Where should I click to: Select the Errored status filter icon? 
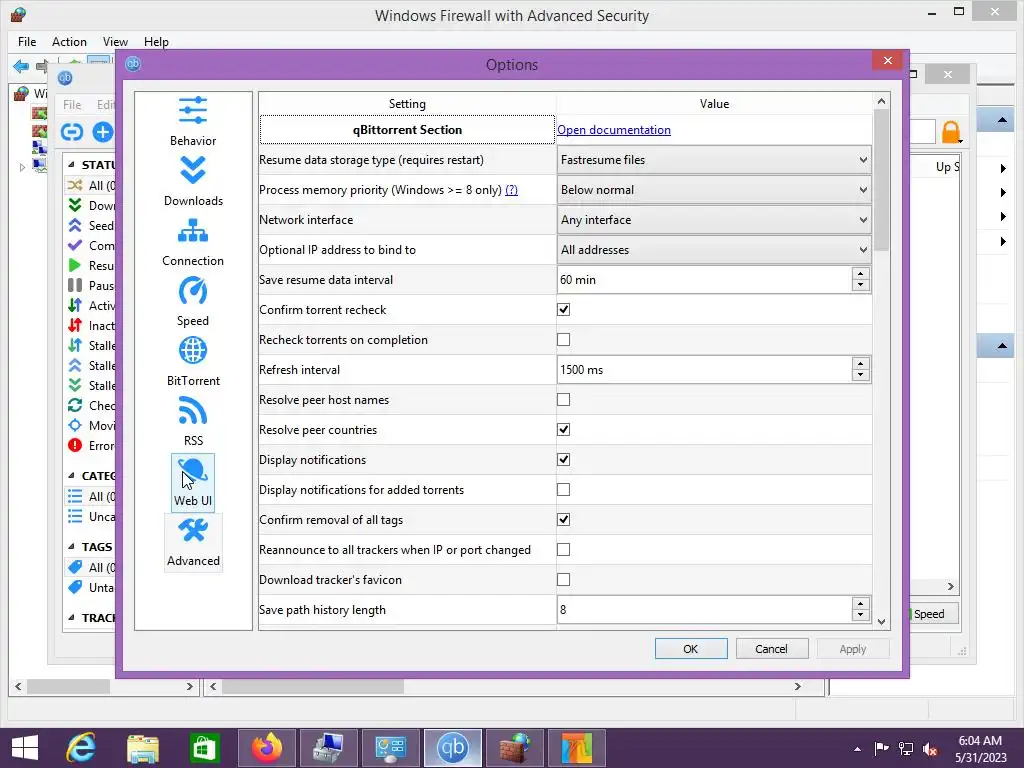[x=75, y=445]
